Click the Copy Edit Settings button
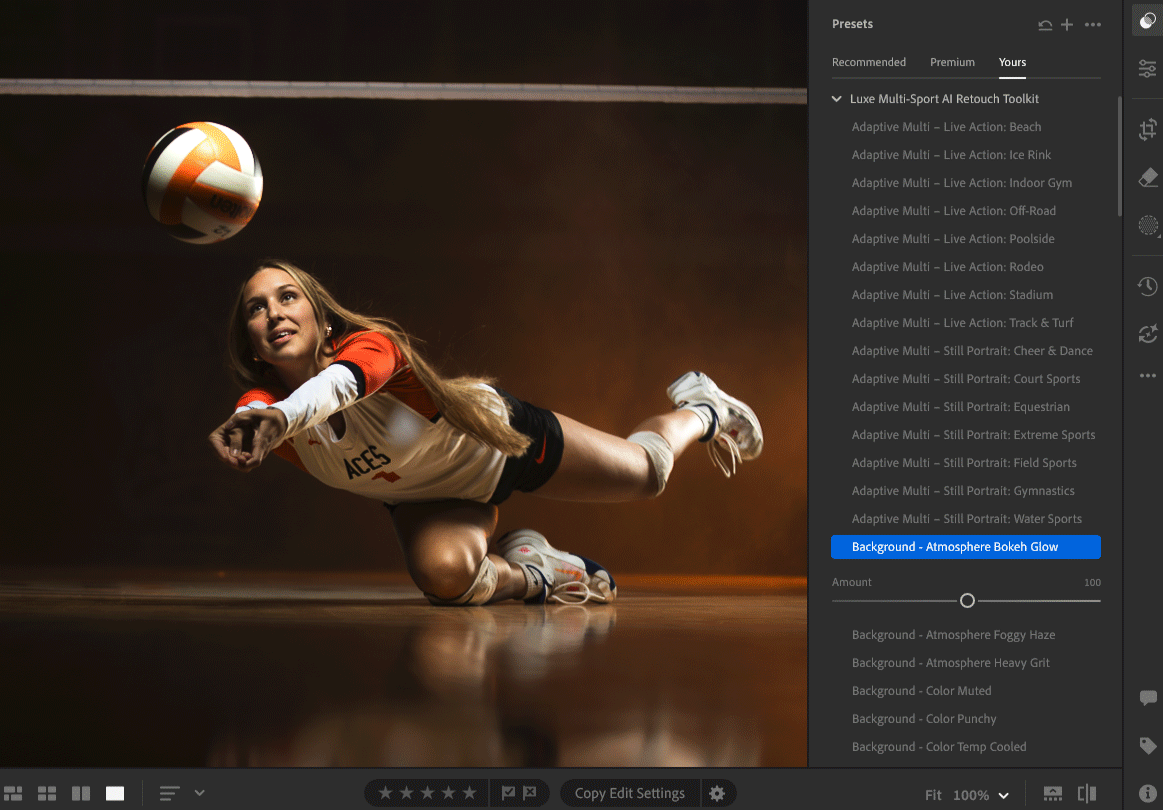 629,793
